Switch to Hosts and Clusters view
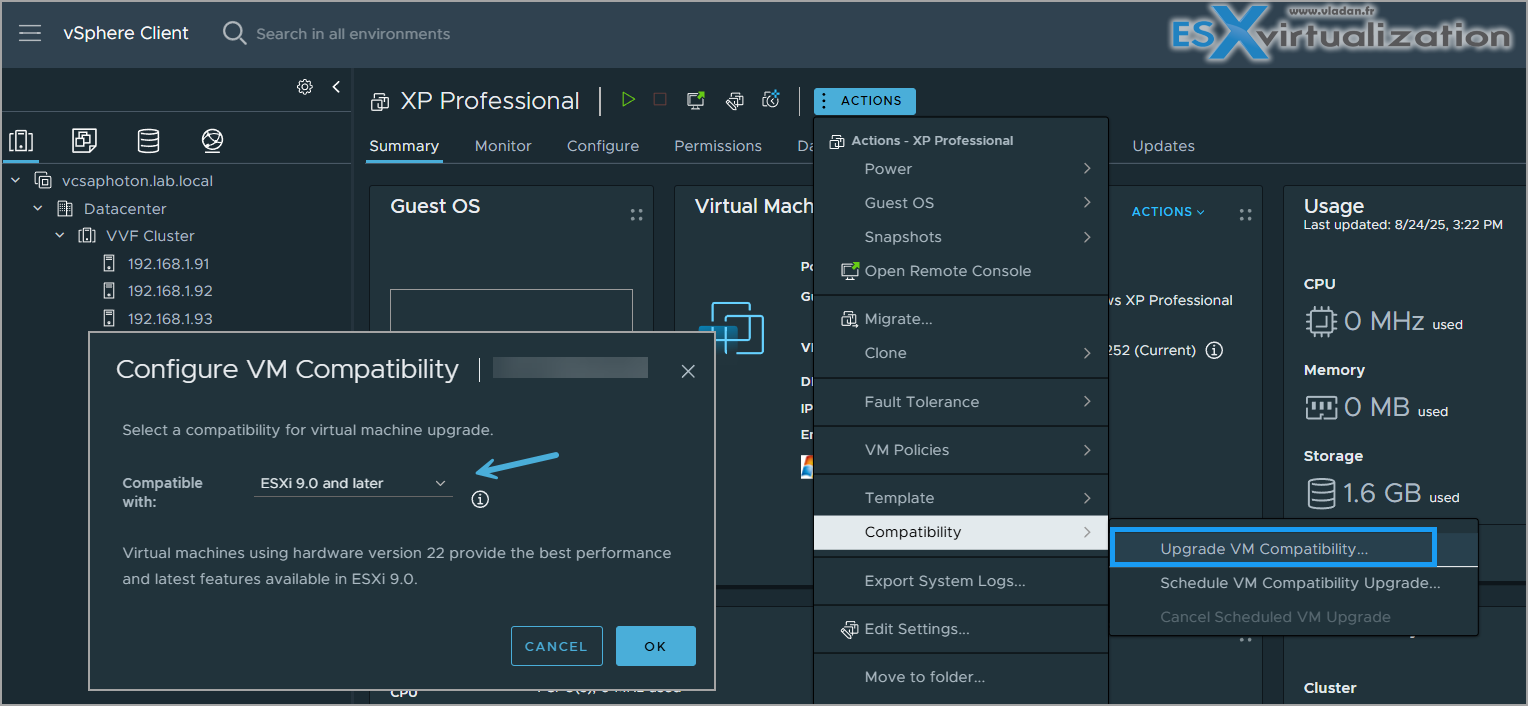Viewport: 1528px width, 706px height. [x=21, y=140]
